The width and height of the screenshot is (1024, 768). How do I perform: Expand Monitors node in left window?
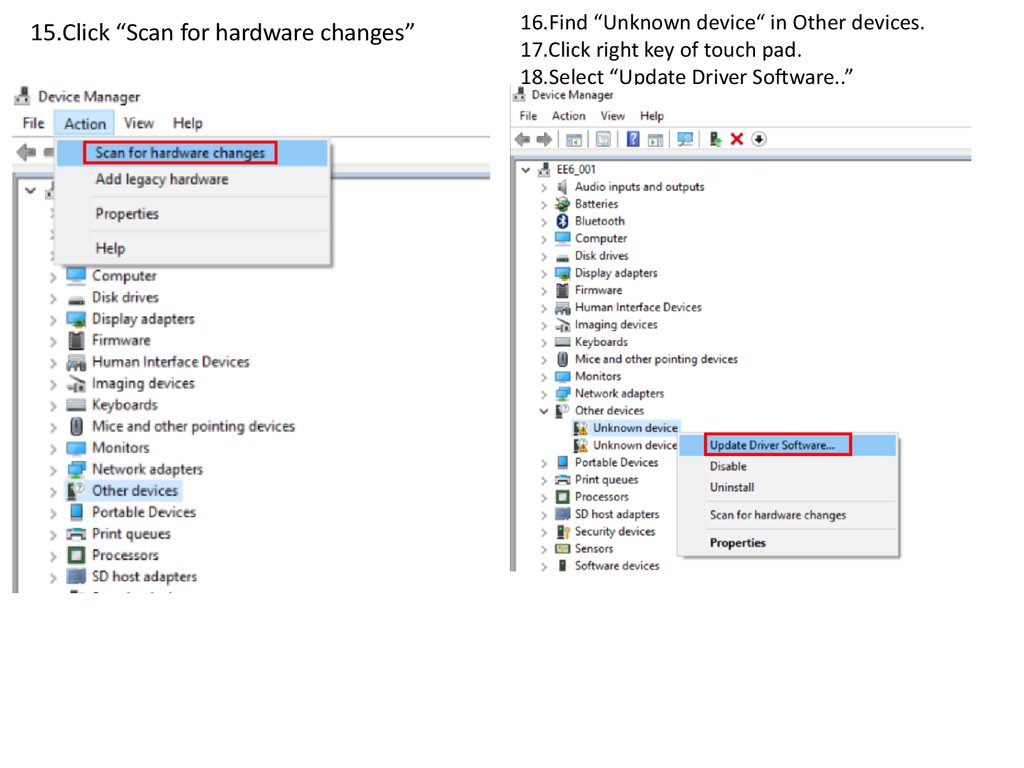pyautogui.click(x=53, y=449)
